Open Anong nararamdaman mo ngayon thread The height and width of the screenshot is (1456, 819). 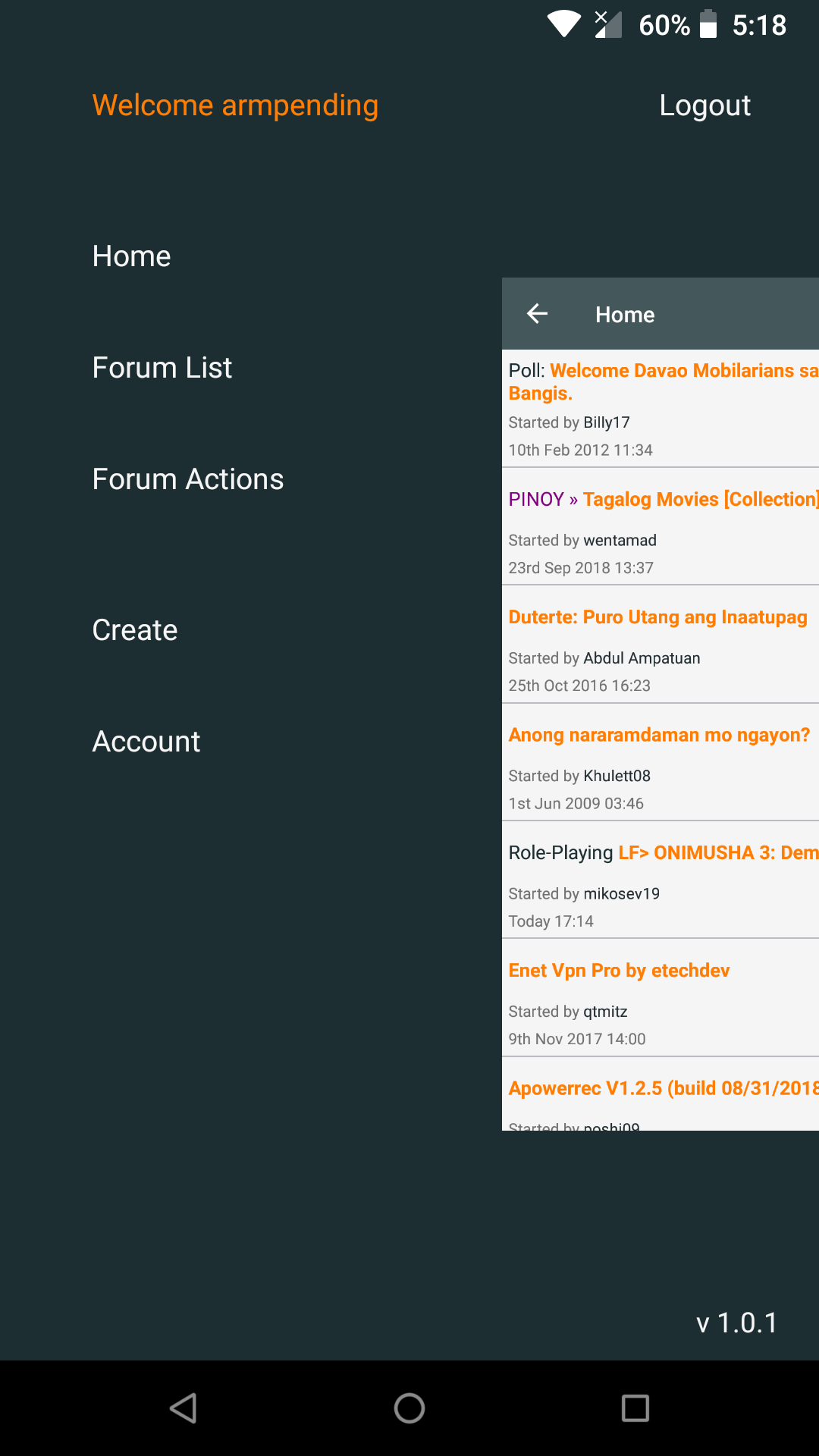point(659,735)
